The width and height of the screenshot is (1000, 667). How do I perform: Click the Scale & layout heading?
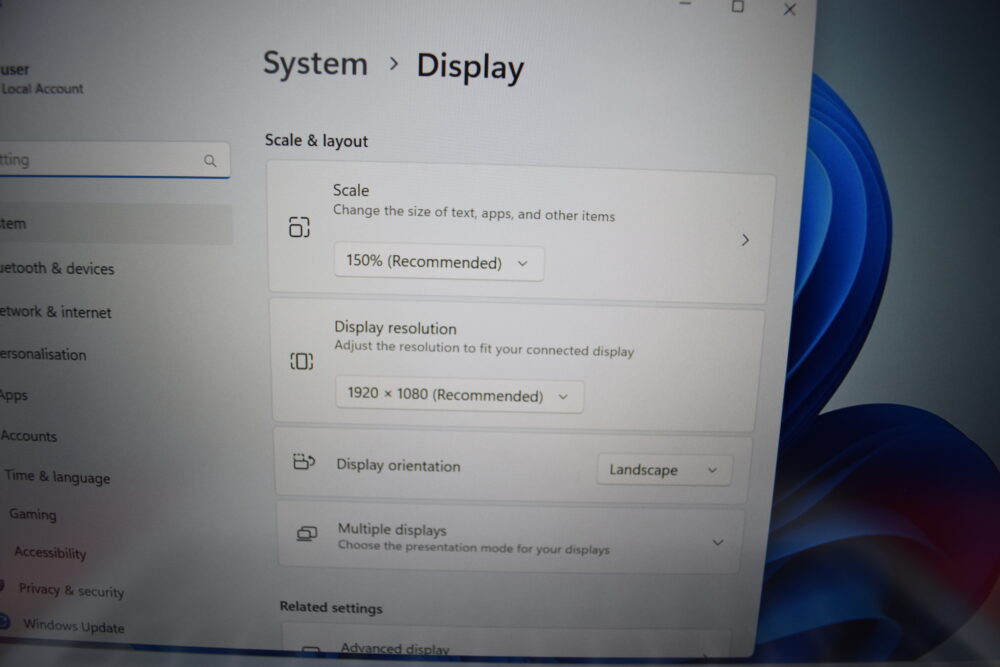316,140
